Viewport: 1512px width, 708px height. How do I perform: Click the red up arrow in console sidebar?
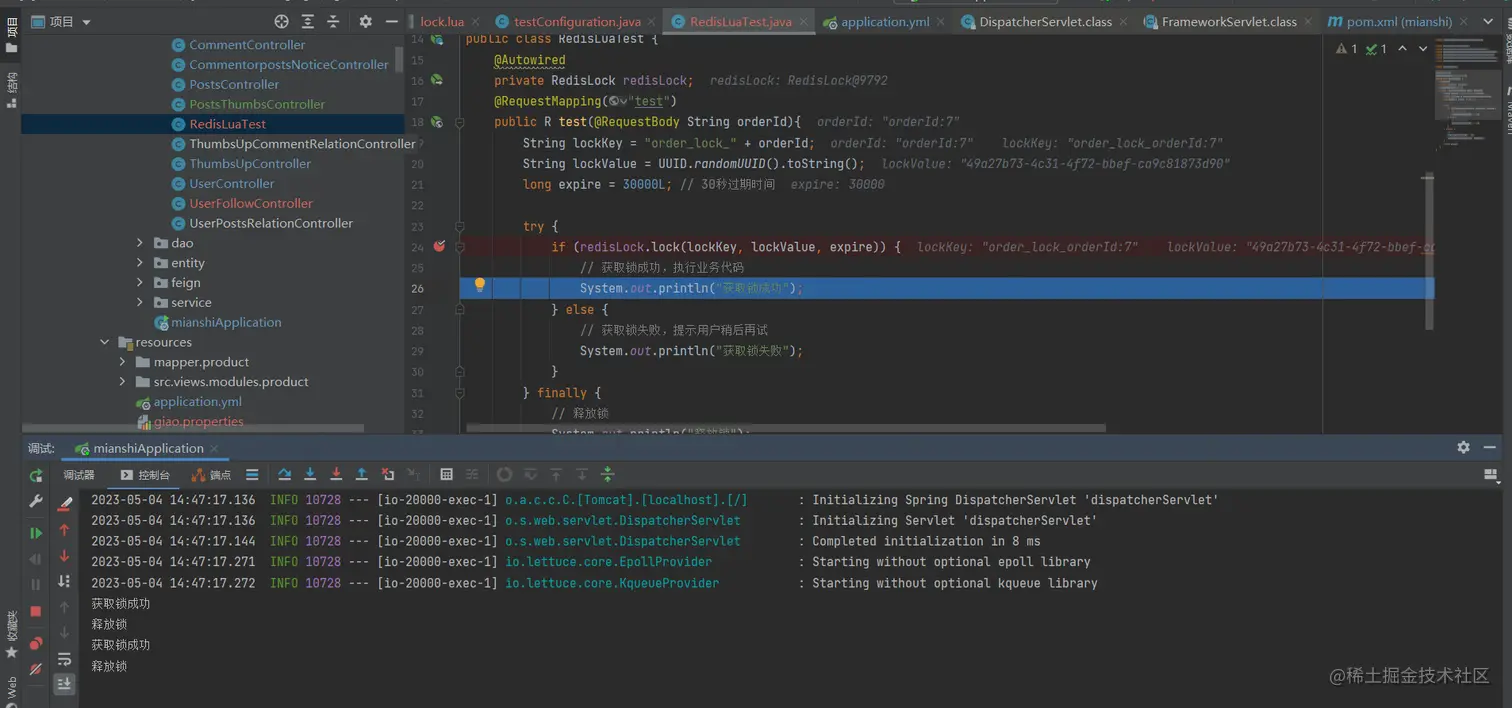click(x=65, y=530)
